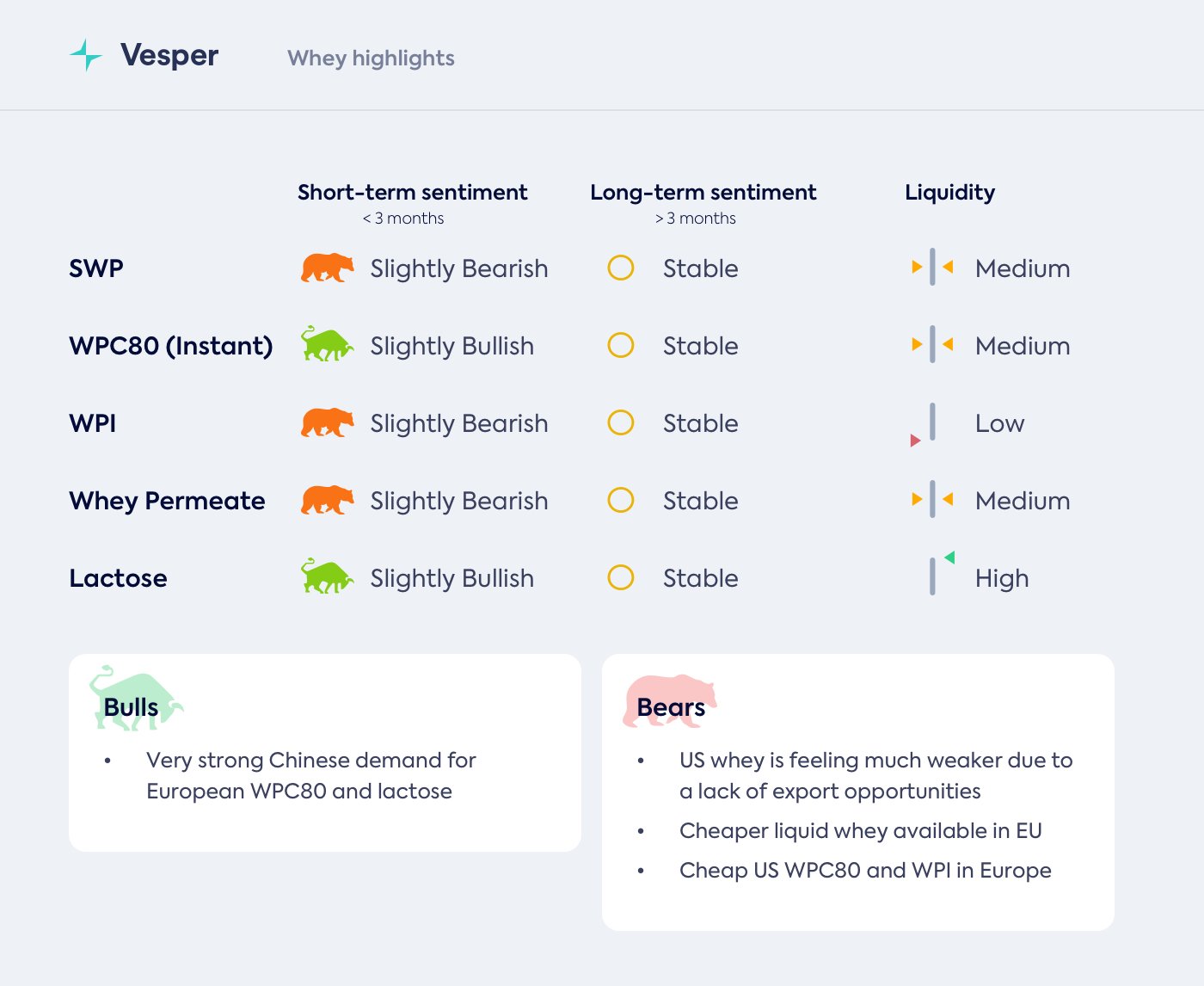This screenshot has height=986, width=1204.
Task: Click the Whey Permeate bear icon
Action: tap(327, 501)
